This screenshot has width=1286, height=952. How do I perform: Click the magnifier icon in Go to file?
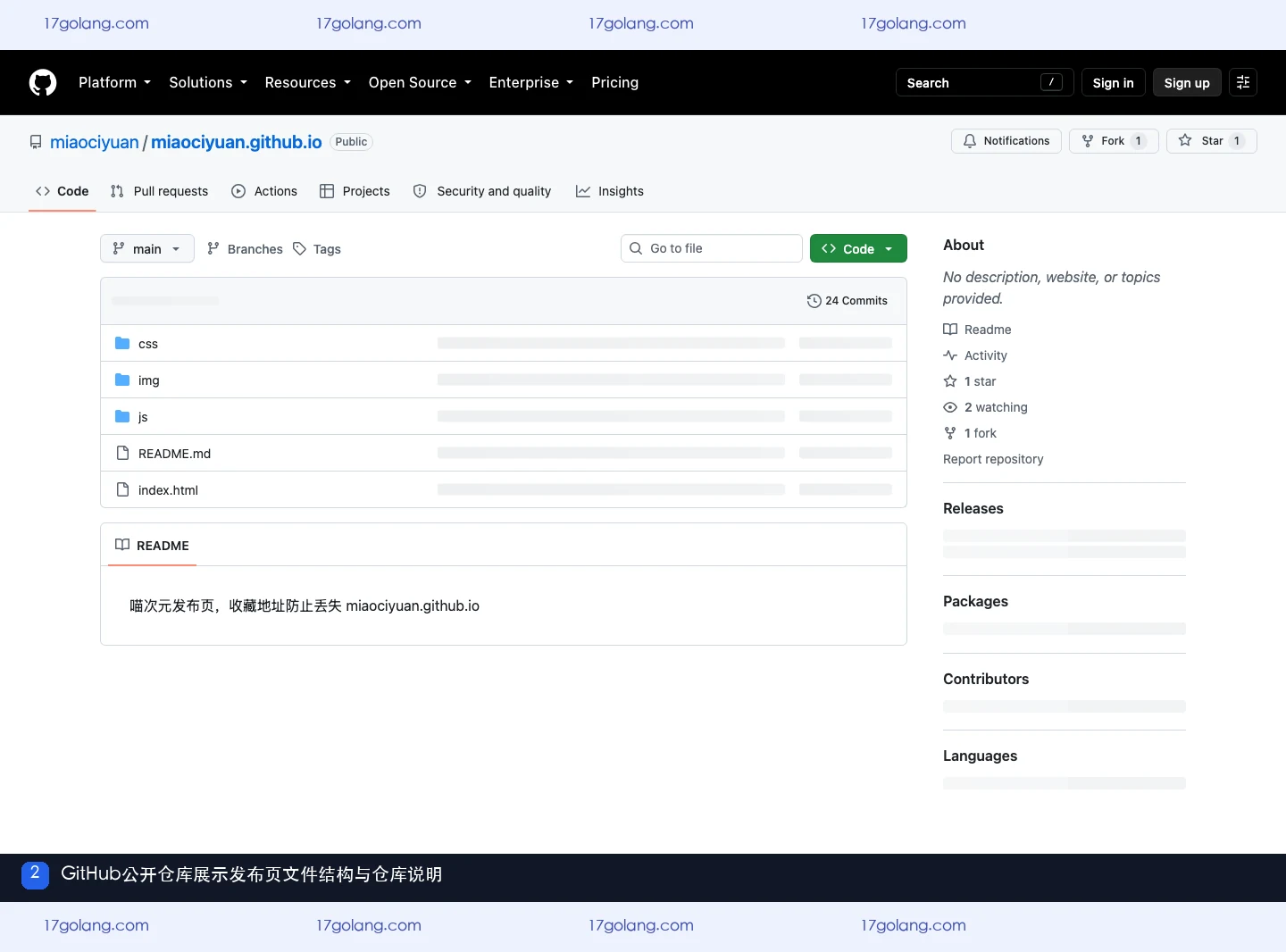(636, 248)
